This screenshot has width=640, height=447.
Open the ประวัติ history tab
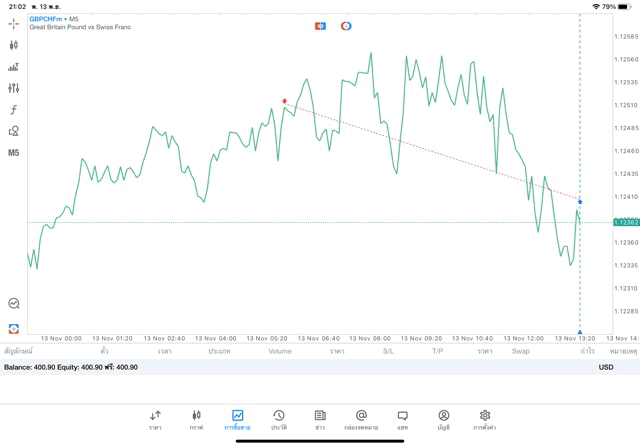278,419
